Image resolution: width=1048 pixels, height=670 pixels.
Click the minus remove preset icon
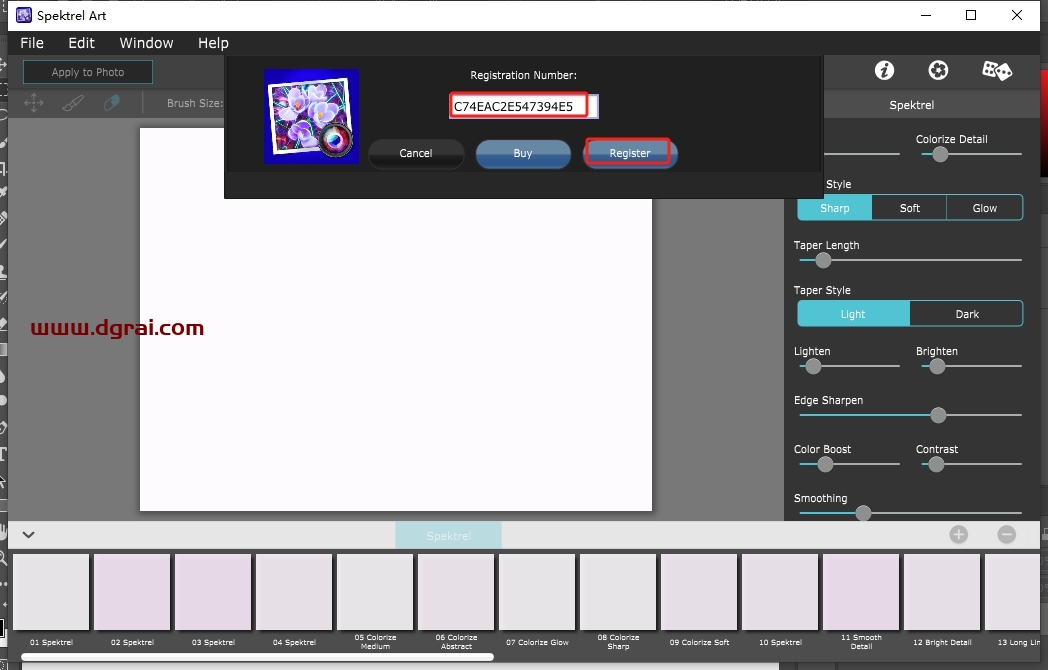(x=1007, y=534)
